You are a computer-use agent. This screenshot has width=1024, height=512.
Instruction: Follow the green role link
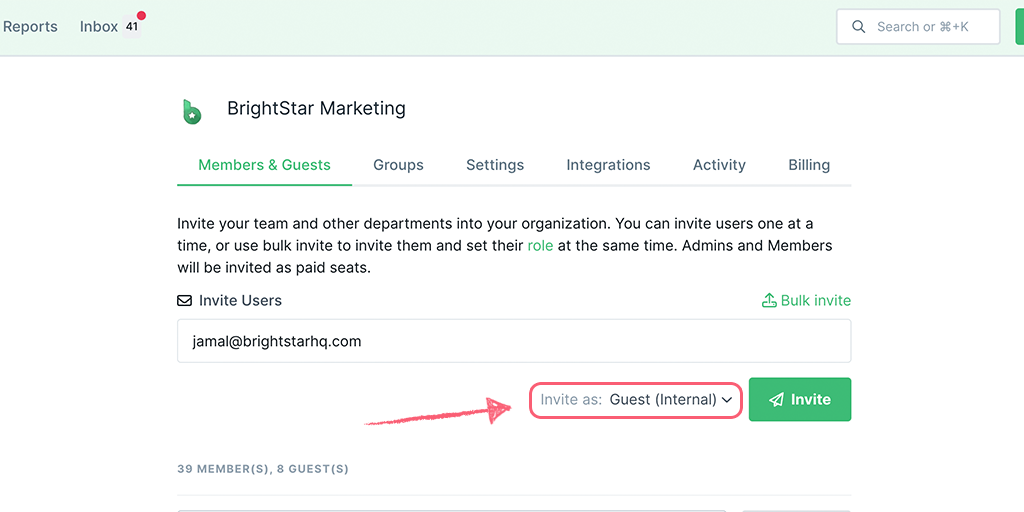[x=540, y=246]
